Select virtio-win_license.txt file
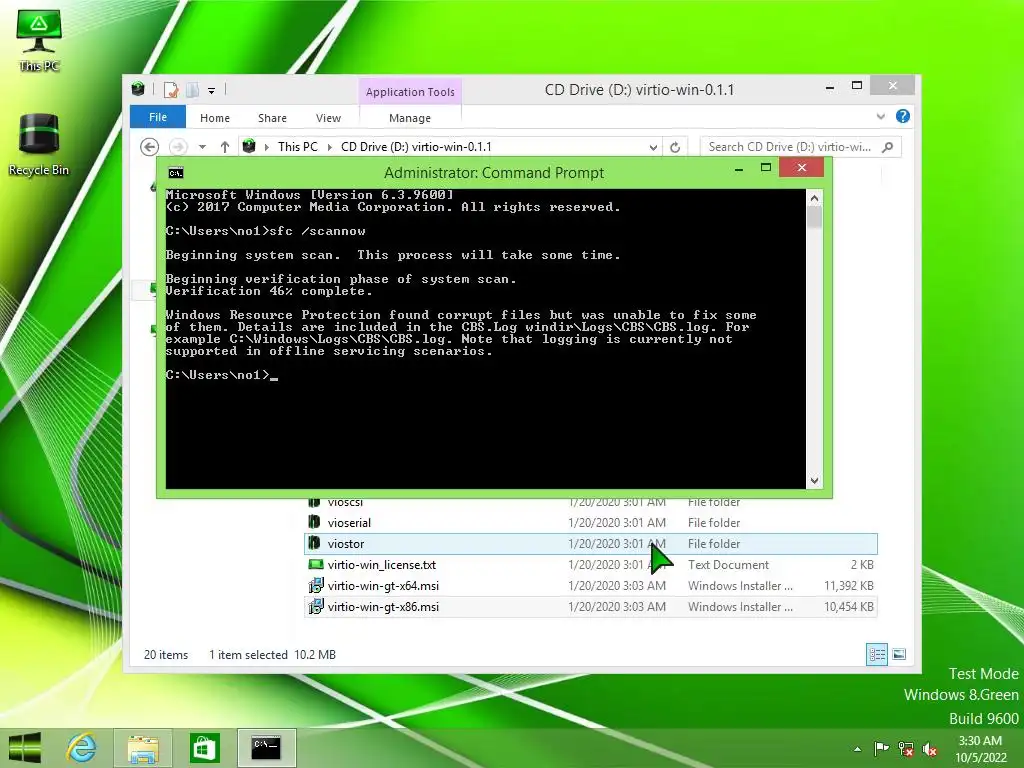Image resolution: width=1024 pixels, height=768 pixels. [x=590, y=565]
